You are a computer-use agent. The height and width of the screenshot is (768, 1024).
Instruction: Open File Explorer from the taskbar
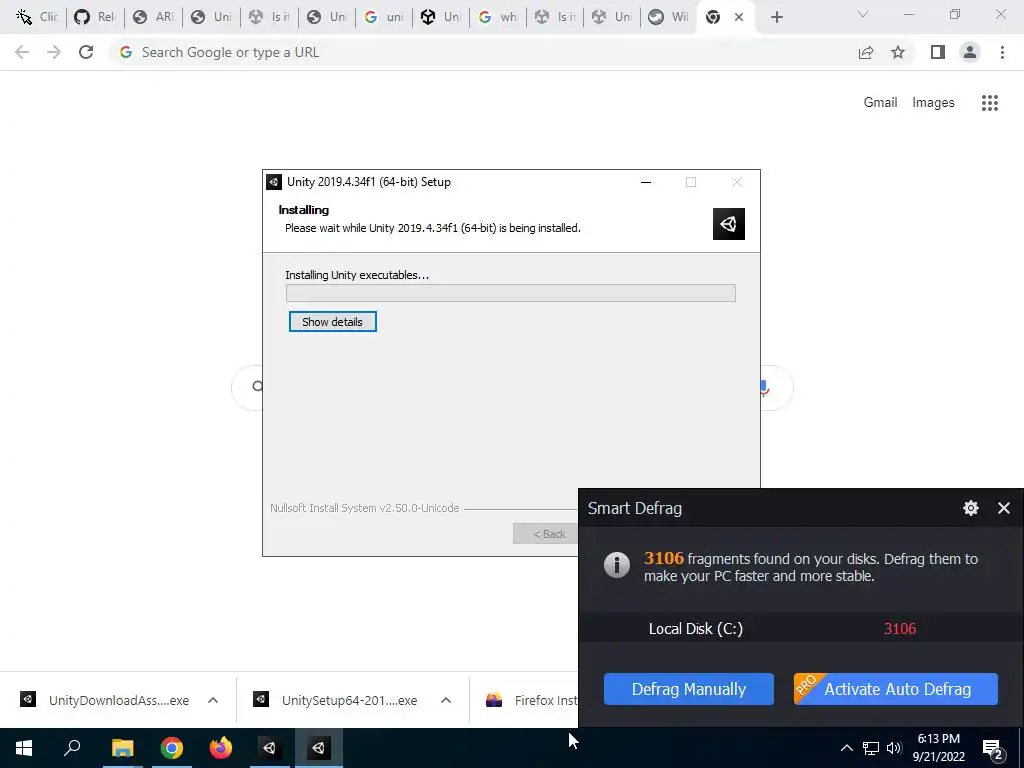tap(122, 748)
